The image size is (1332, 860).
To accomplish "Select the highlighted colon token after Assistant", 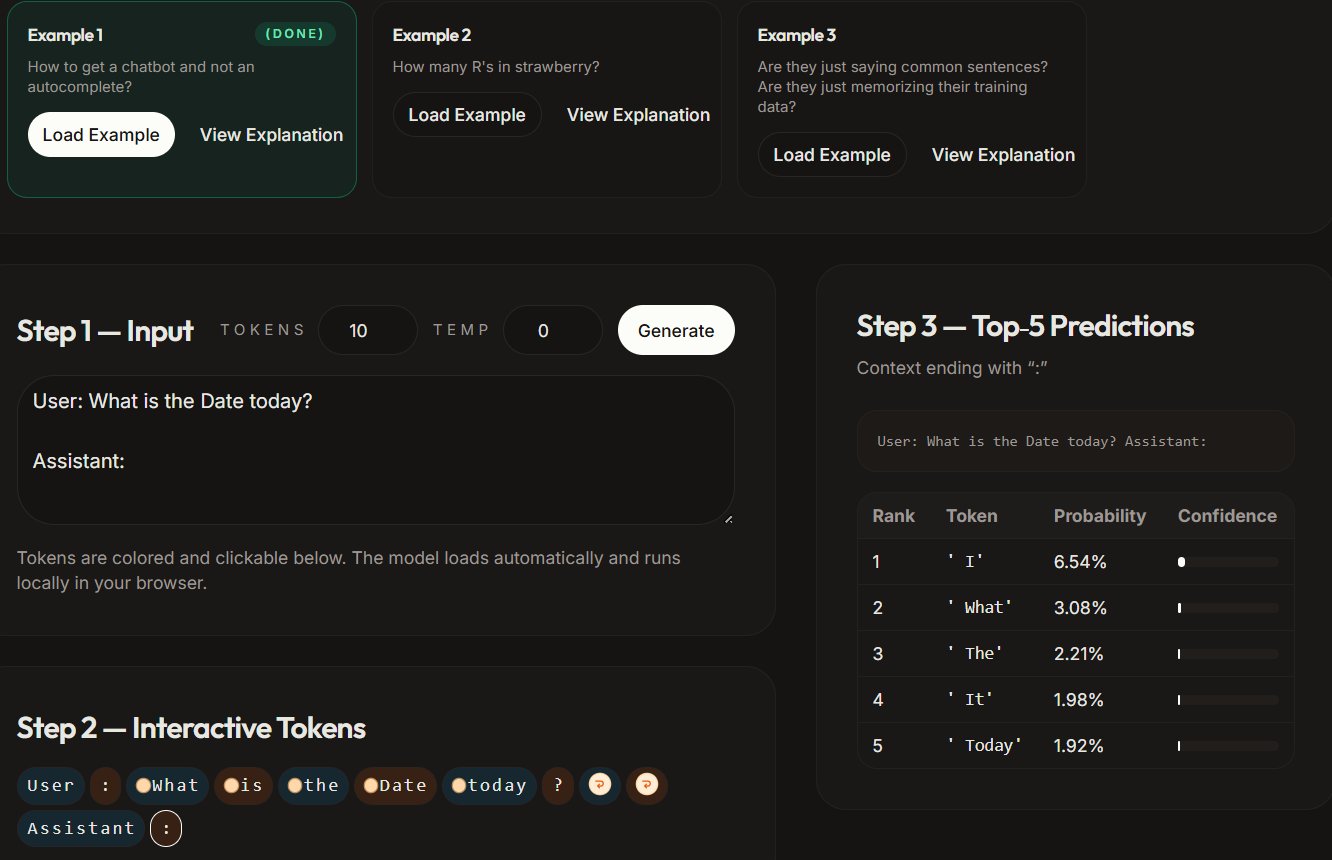I will [166, 828].
